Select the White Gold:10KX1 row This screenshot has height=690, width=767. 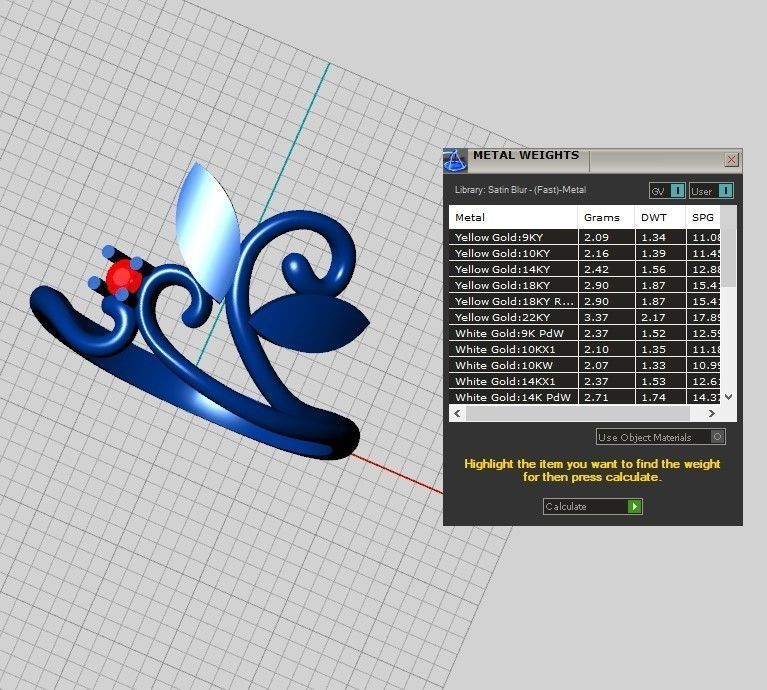[x=585, y=349]
